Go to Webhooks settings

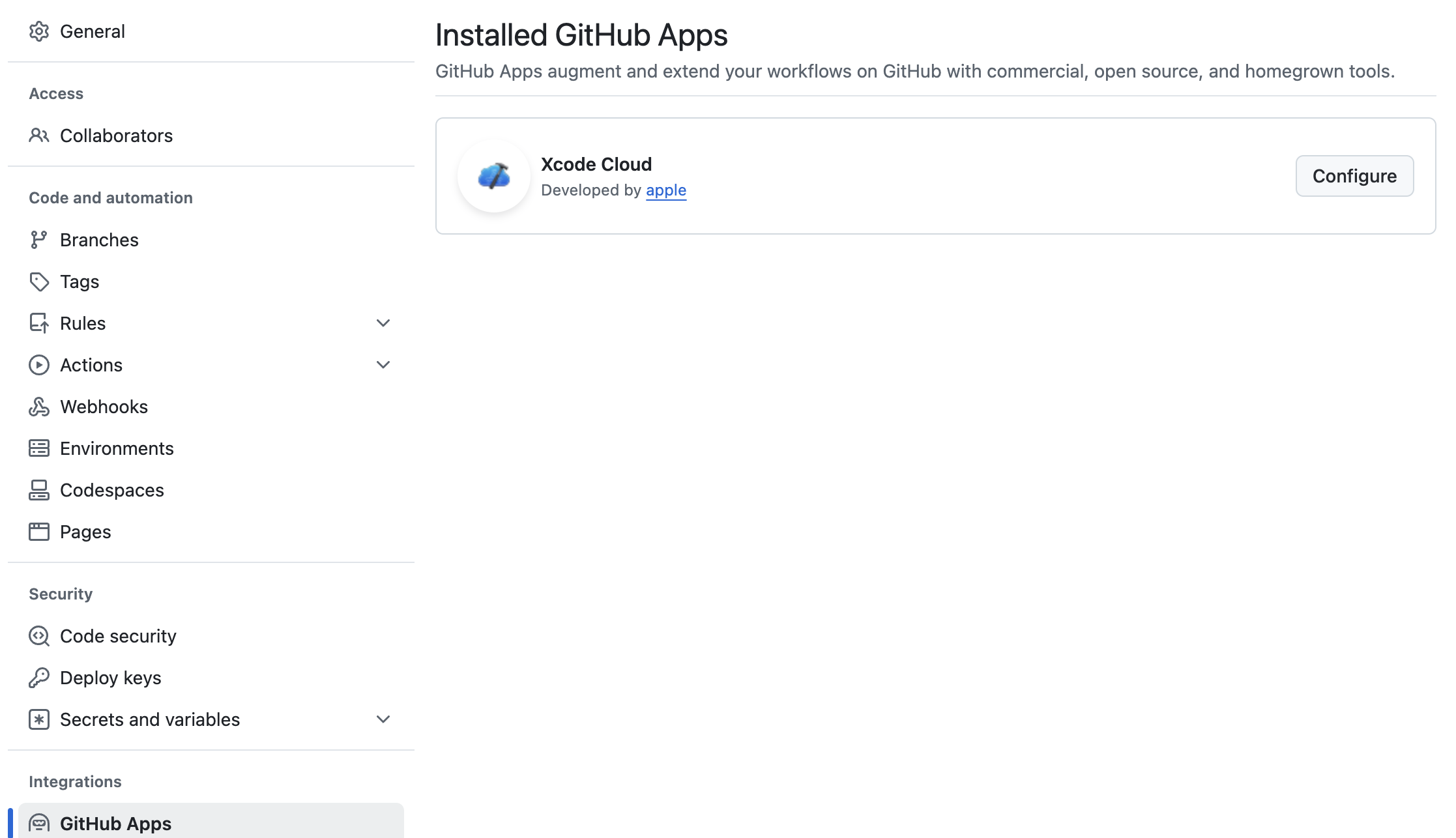click(104, 407)
